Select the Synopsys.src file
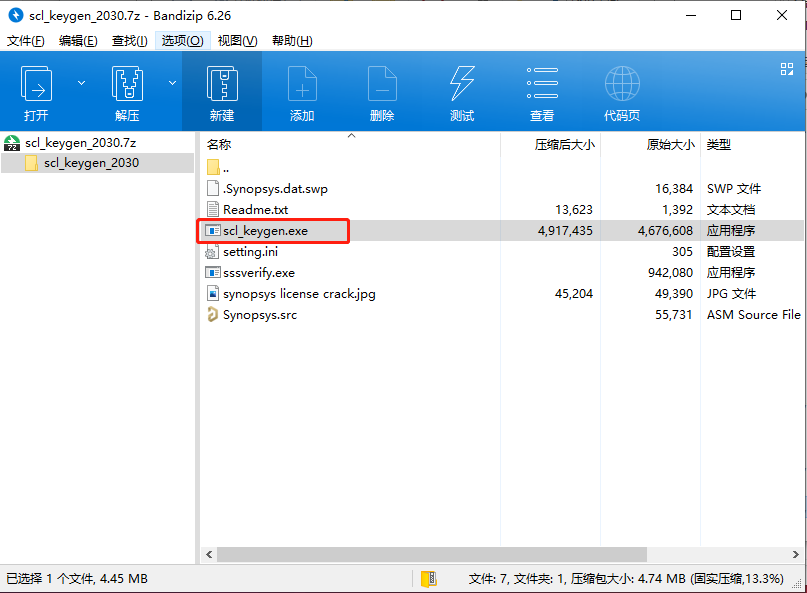Screen dimensions: 807x593 click(260, 315)
